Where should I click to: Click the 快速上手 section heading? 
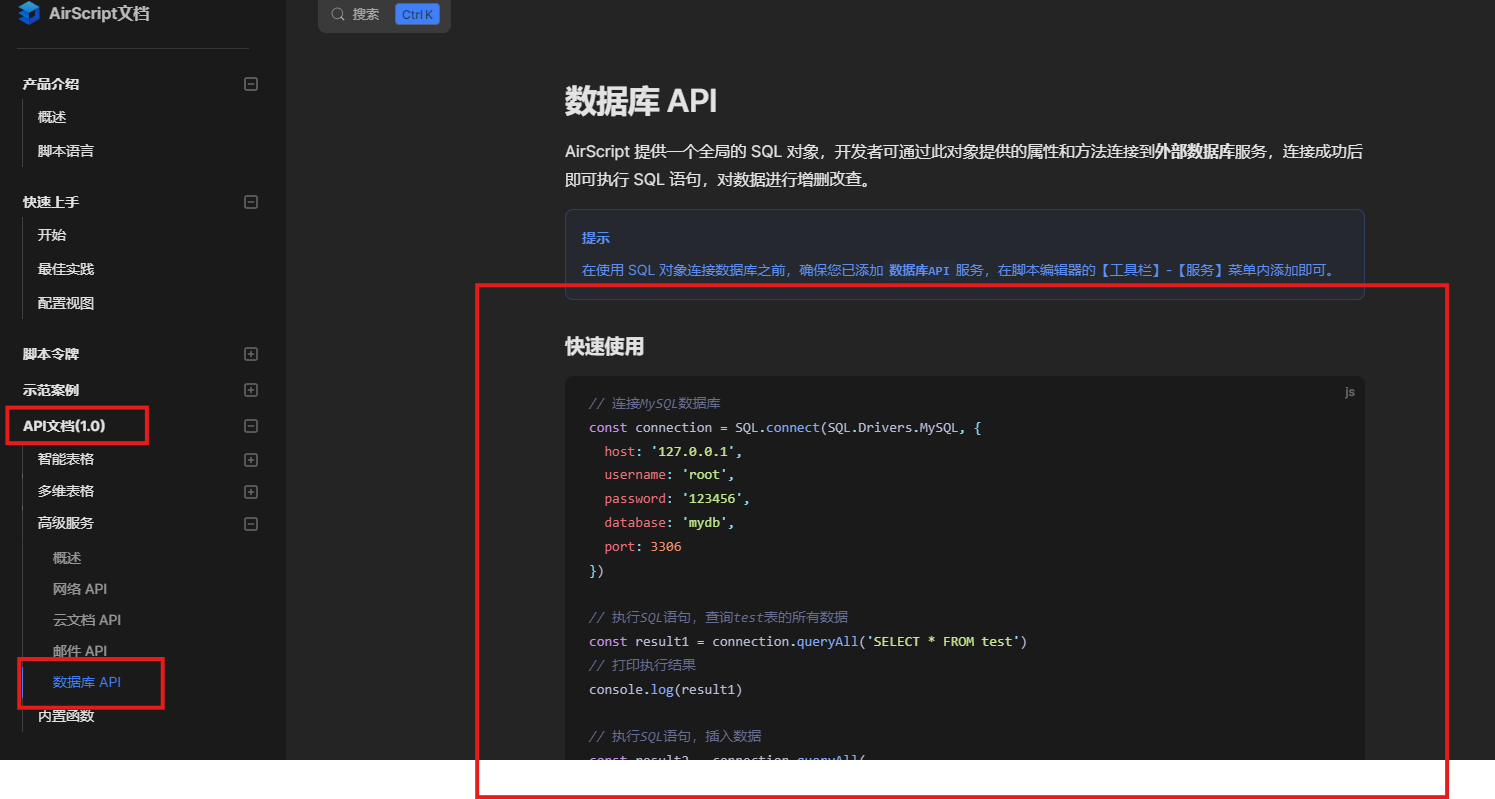click(51, 202)
